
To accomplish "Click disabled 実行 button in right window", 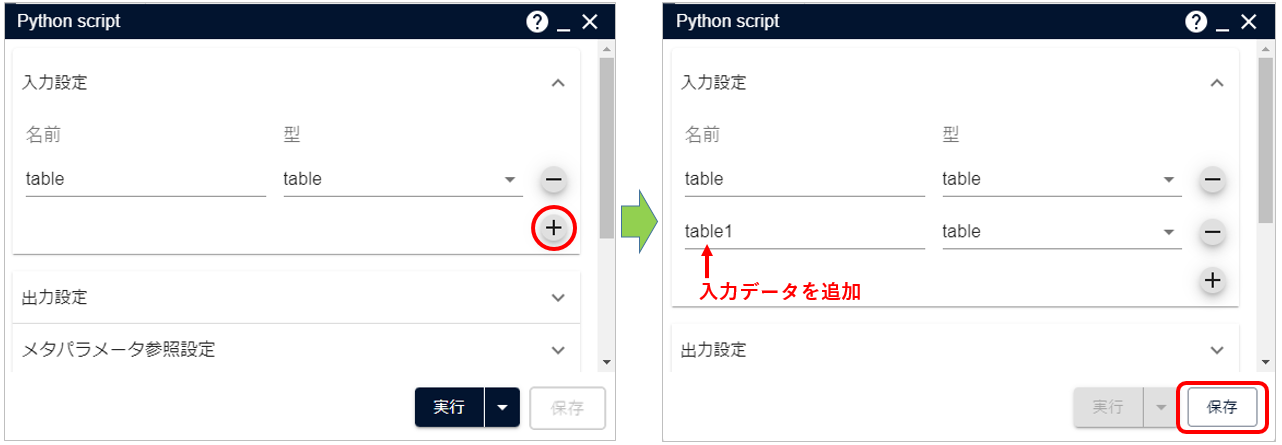I will tap(1108, 407).
